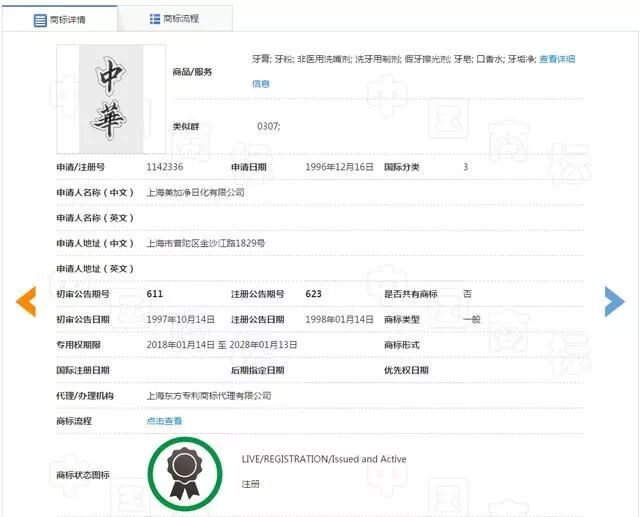Image resolution: width=640 pixels, height=517 pixels.
Task: Click agency 上海东方专利商标代理有限公司
Action: (209, 395)
